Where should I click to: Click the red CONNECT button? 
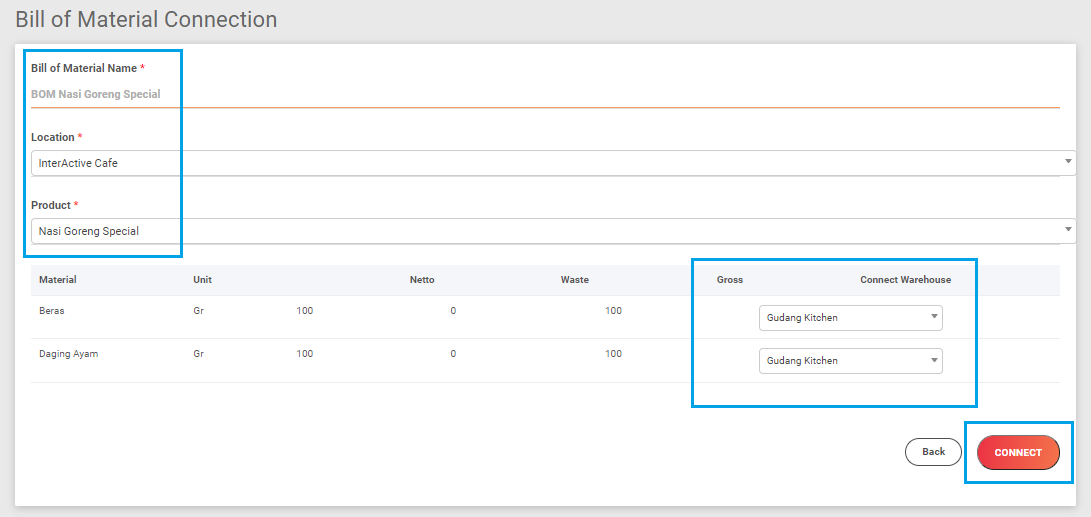tap(1017, 452)
